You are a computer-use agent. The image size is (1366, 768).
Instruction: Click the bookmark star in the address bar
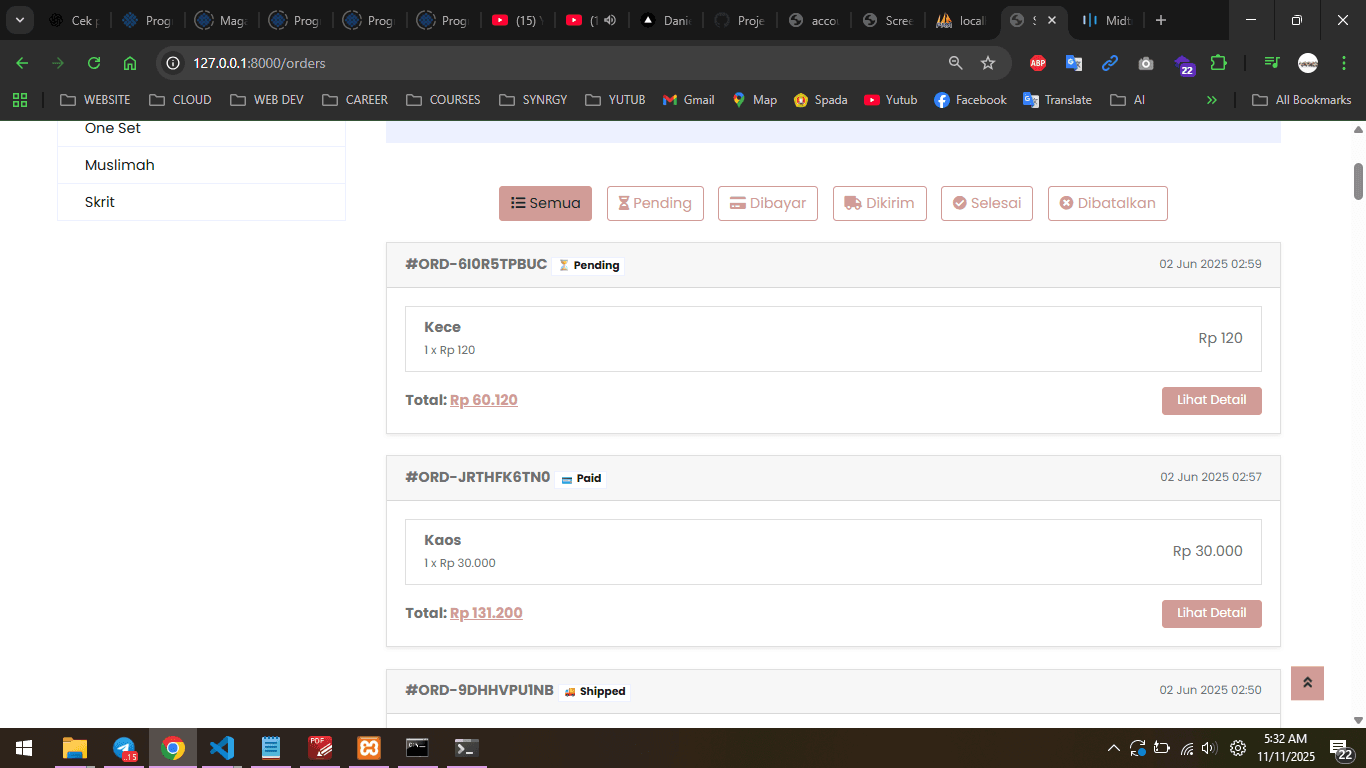click(x=988, y=62)
